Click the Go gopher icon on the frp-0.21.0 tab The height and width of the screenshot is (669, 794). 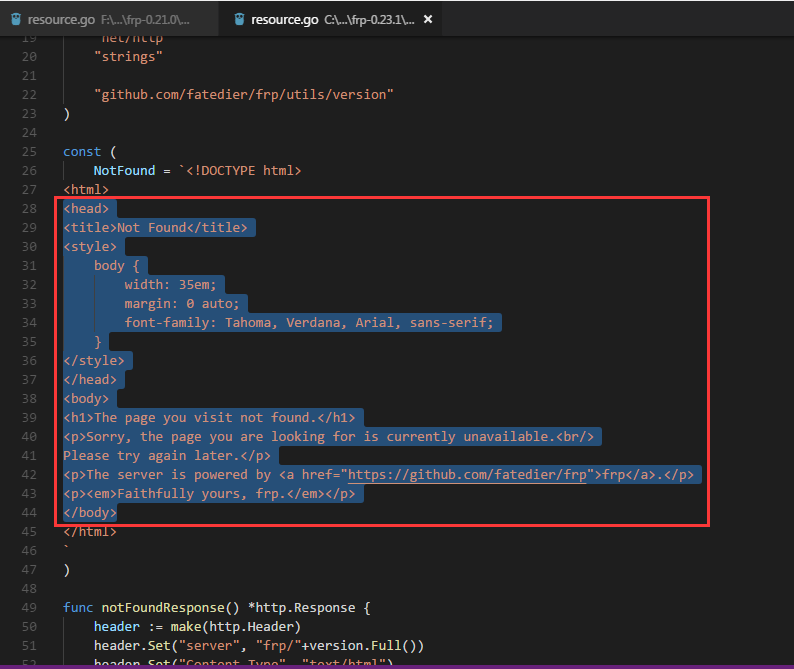point(15,19)
